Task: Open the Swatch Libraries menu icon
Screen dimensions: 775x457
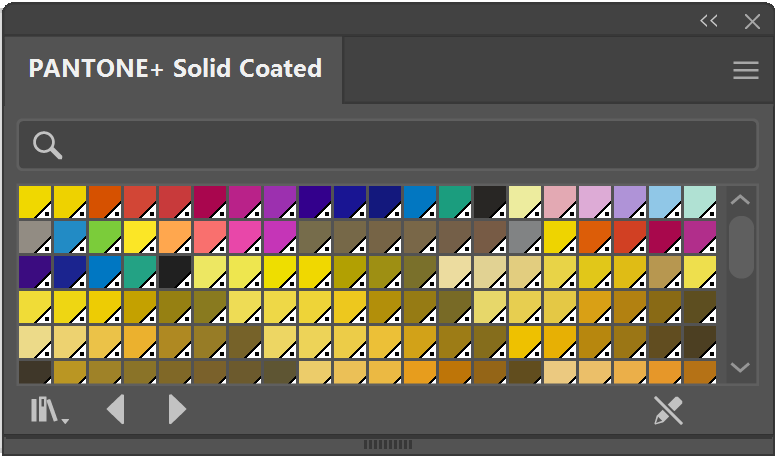Action: [49, 410]
